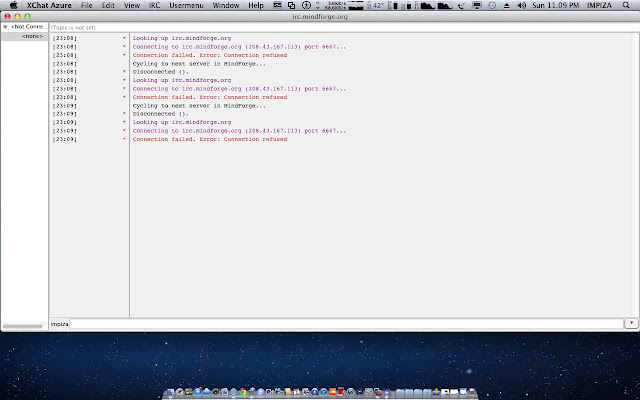
Task: Click the eject icon in menu bar
Action: coord(507,6)
